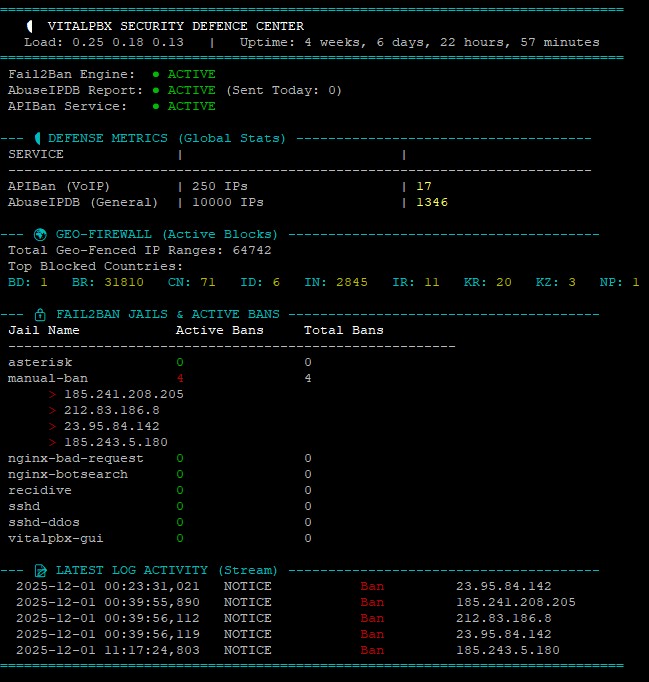Screen dimensions: 649x682
Task: Click the green status dot for APIBan Service
Action: click(156, 106)
